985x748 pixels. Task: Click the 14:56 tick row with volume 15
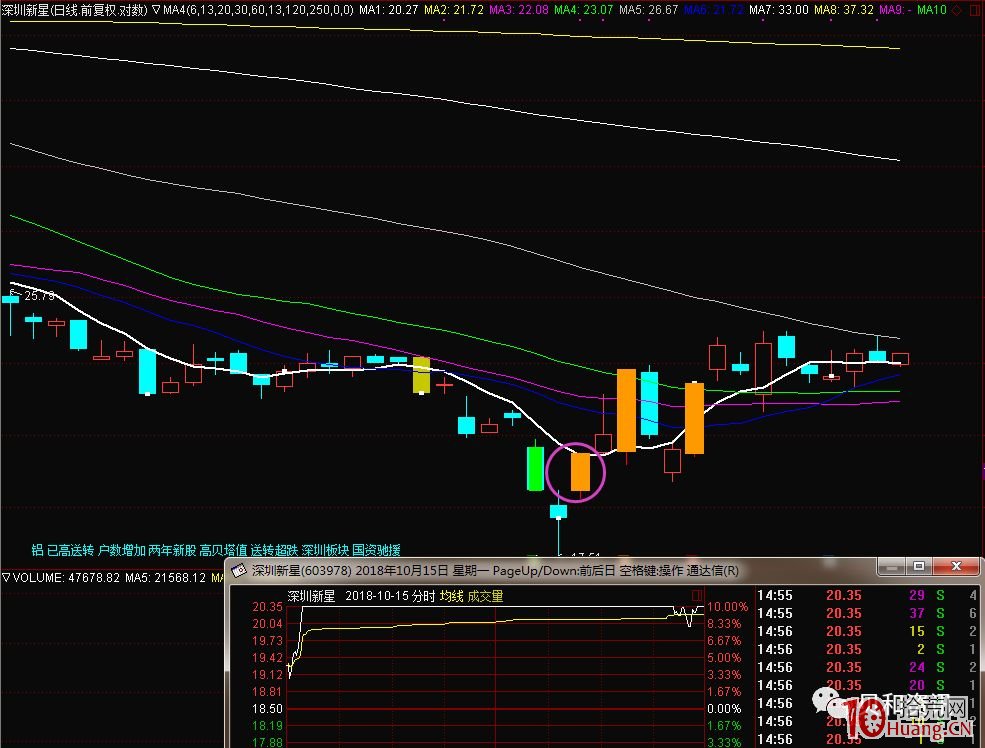click(867, 631)
